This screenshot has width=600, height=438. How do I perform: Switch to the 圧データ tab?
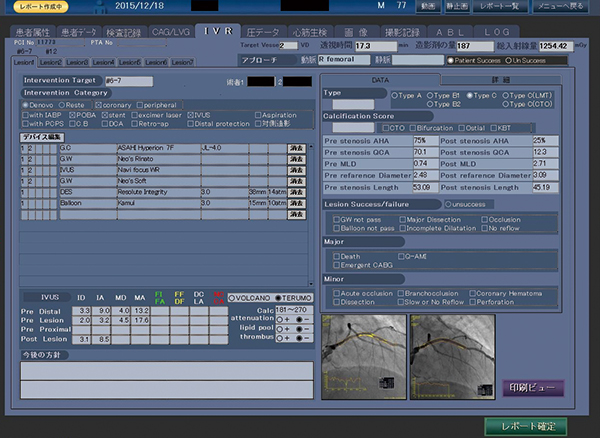point(262,33)
